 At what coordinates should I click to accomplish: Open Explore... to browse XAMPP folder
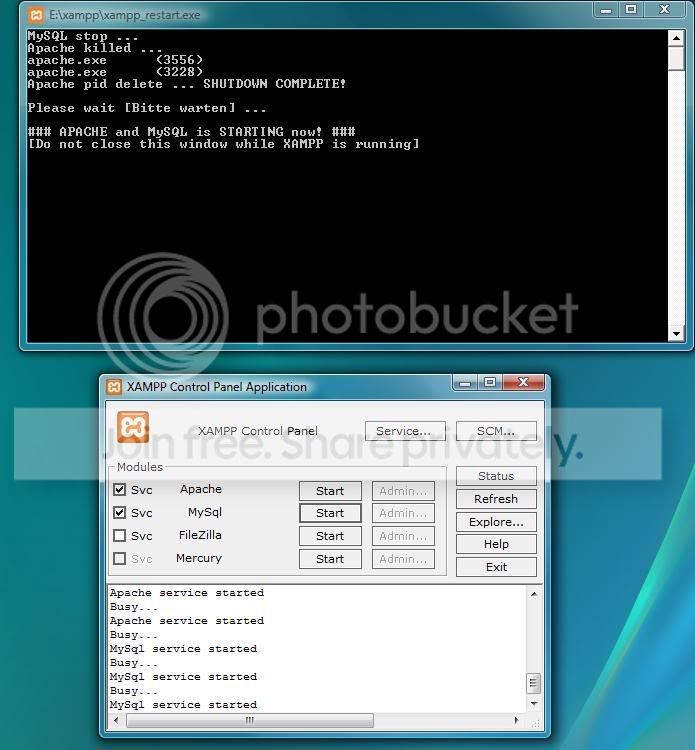coord(496,522)
